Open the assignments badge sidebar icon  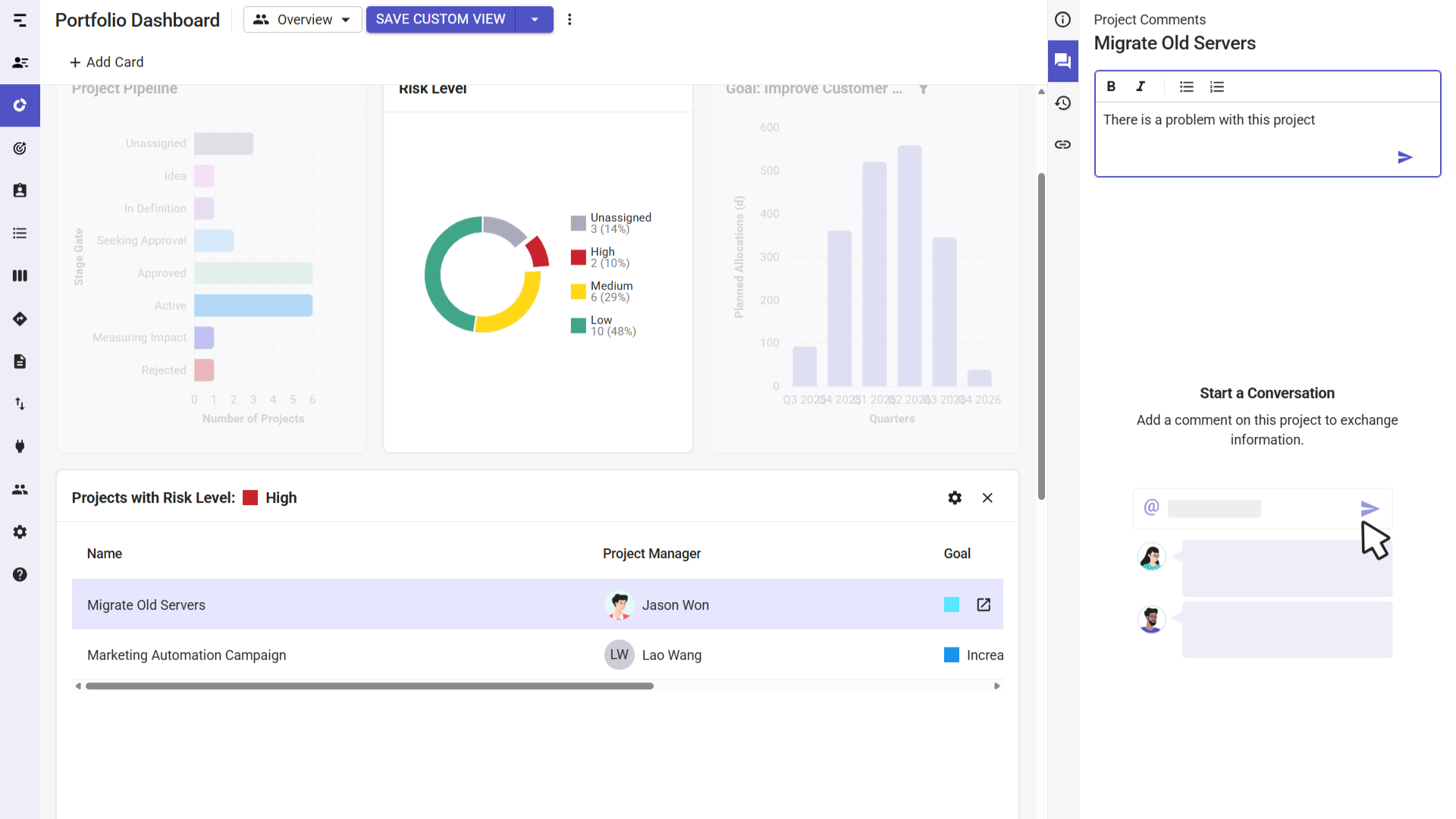coord(20,190)
